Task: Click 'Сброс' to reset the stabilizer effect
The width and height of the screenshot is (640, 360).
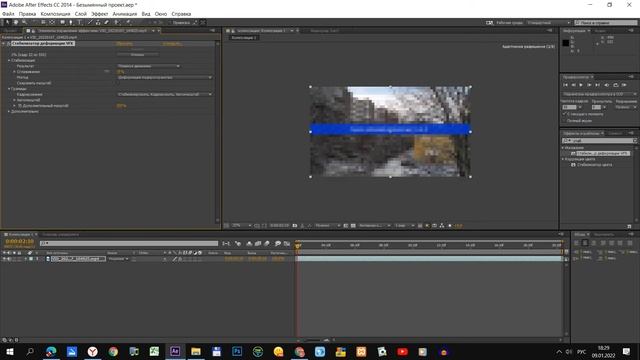Action: tap(124, 43)
